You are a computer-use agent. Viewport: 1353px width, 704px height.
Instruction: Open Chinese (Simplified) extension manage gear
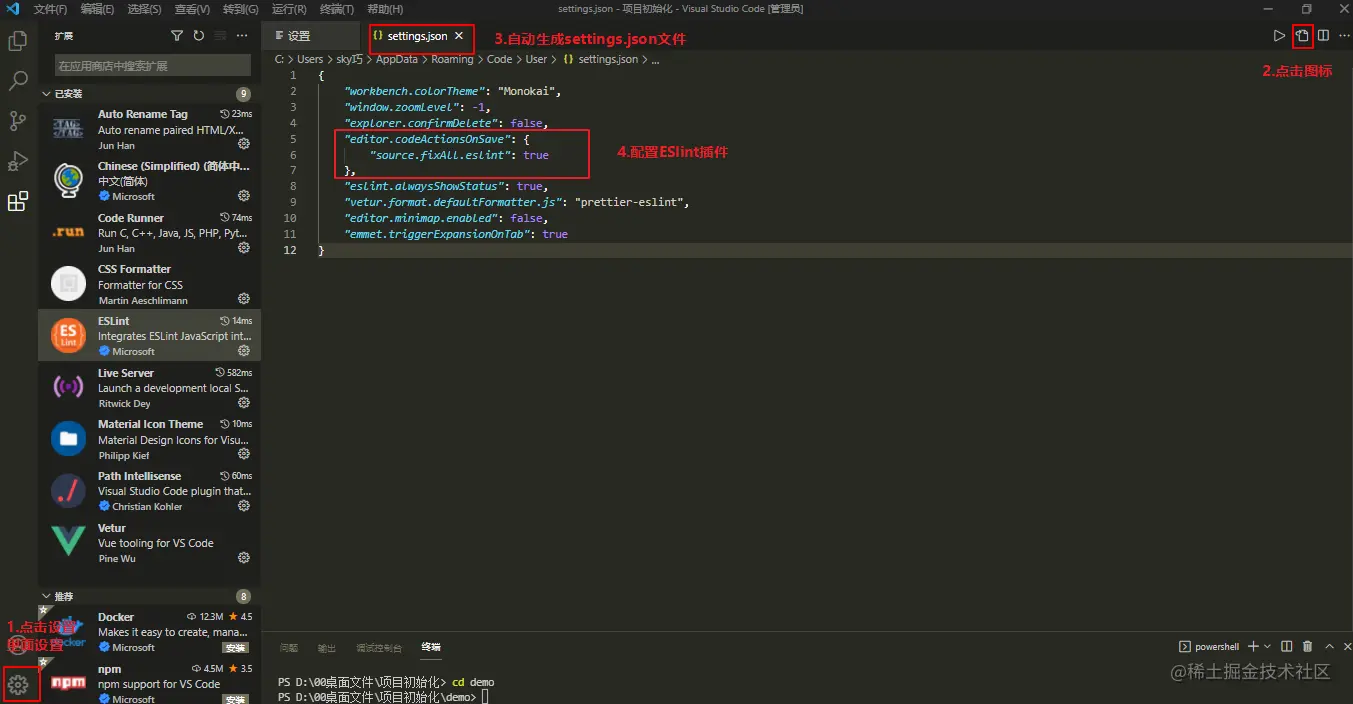tap(244, 196)
